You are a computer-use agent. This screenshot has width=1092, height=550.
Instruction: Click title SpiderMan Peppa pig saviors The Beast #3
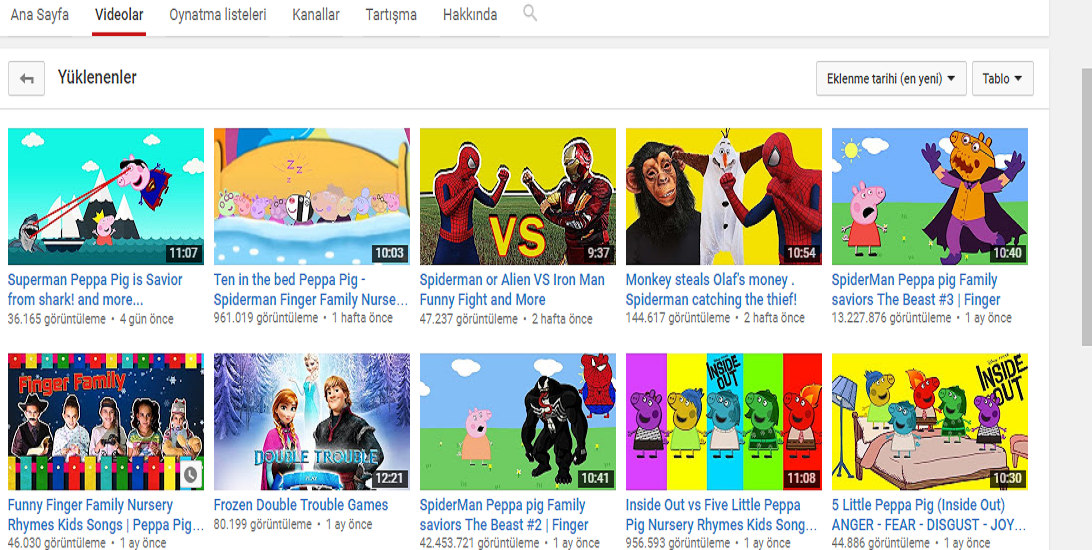pos(916,290)
